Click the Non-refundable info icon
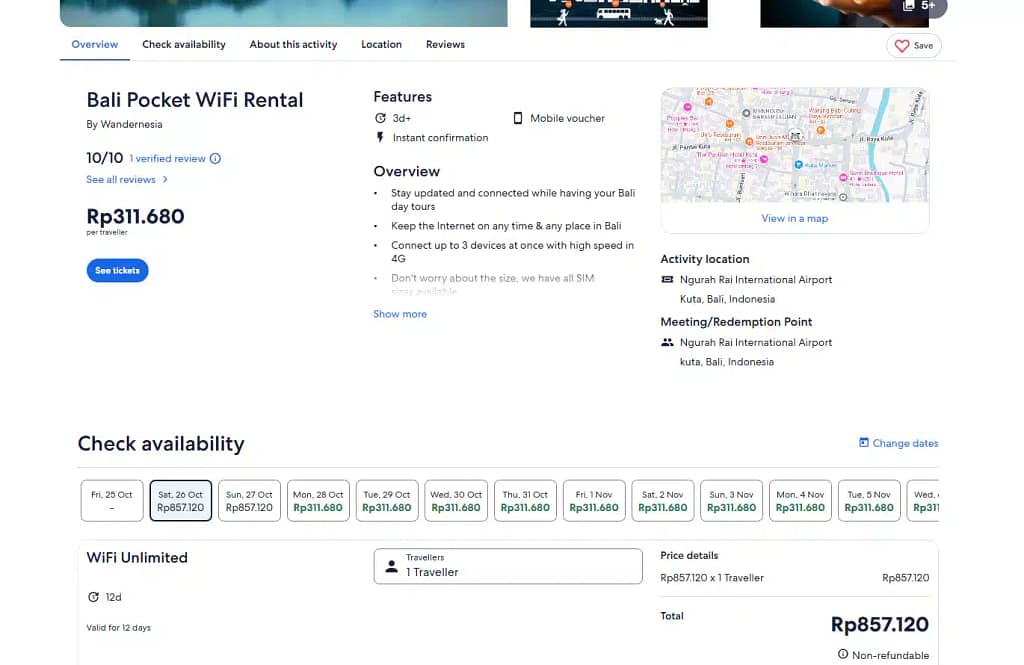Image resolution: width=1024 pixels, height=665 pixels. 843,655
